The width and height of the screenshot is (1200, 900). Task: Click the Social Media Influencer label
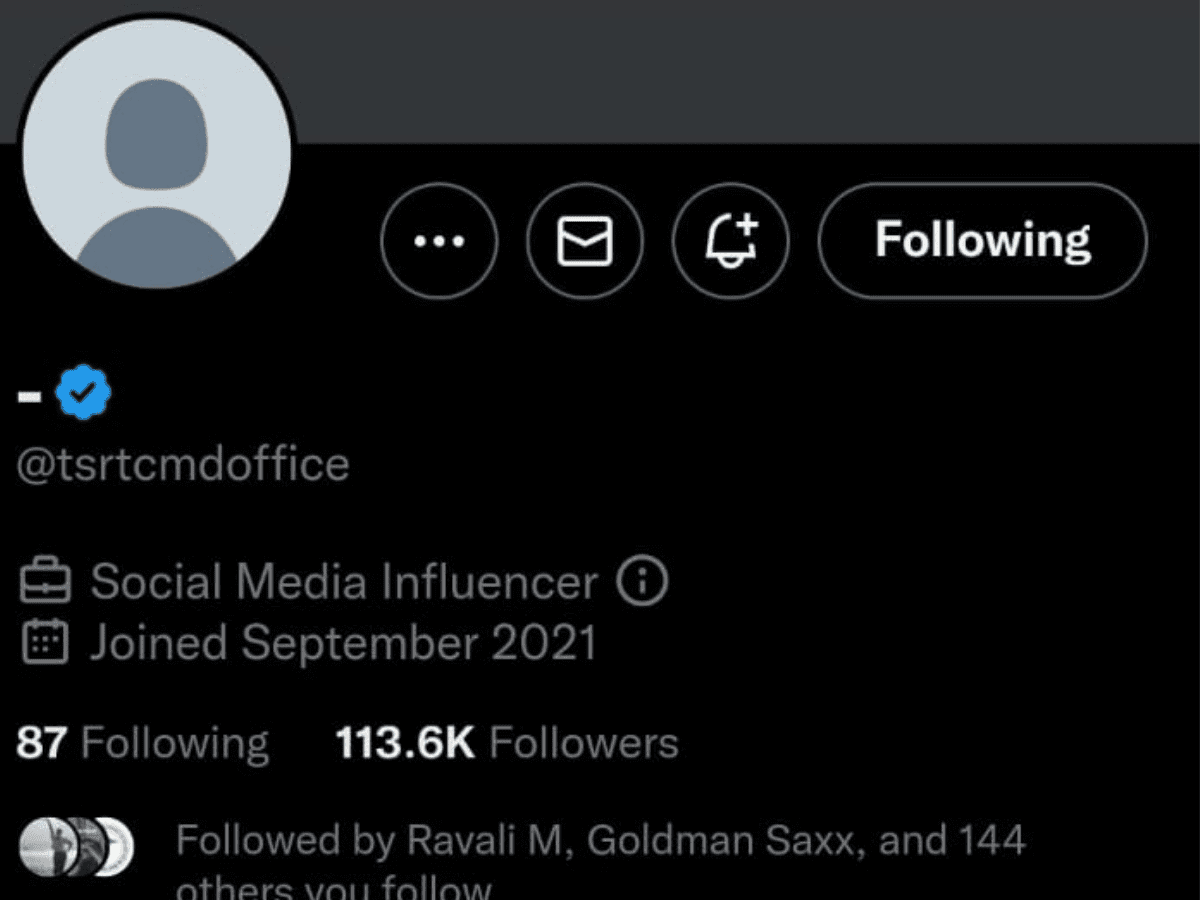point(344,582)
